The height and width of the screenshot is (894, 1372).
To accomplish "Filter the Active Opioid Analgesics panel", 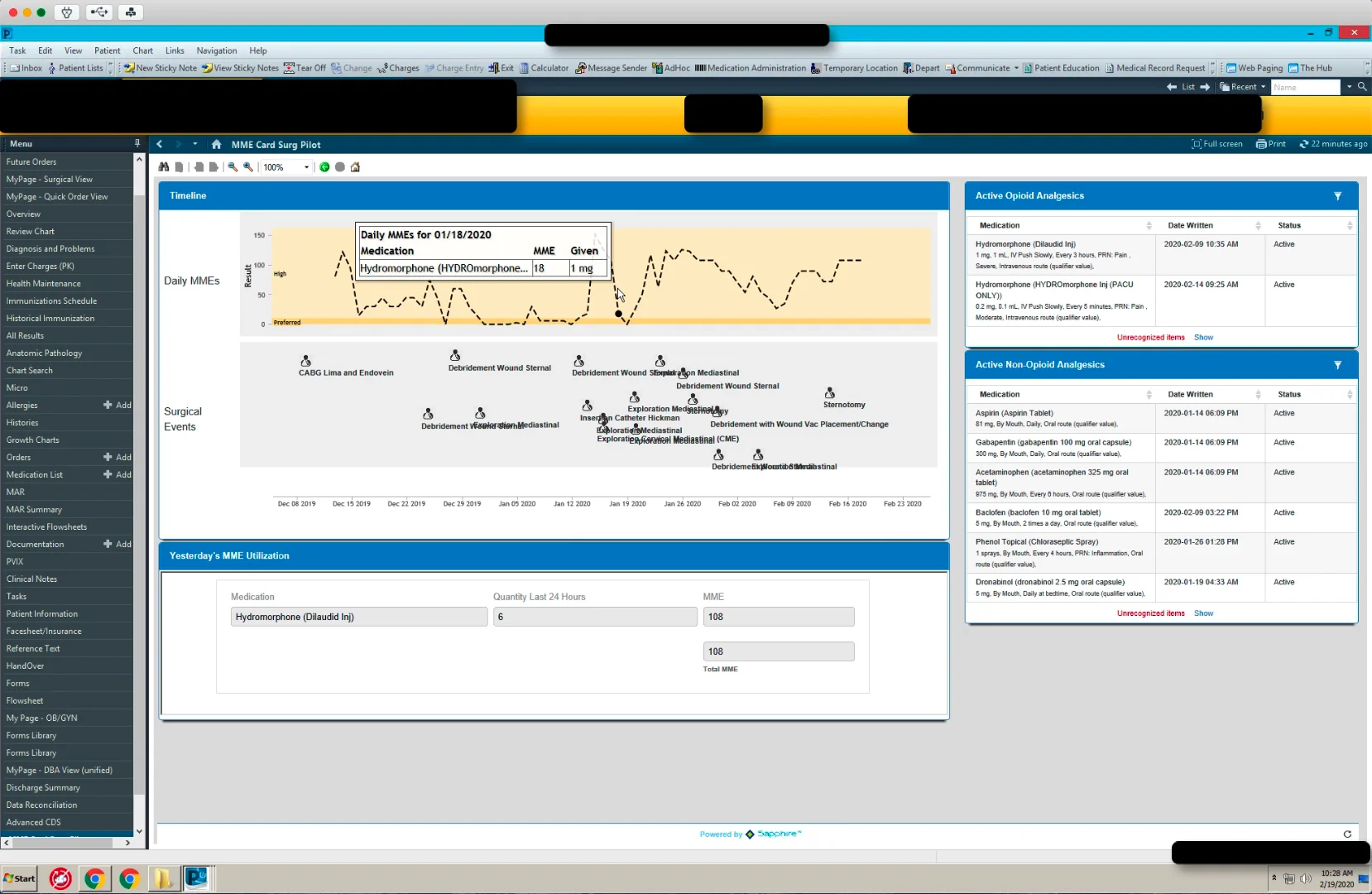I will 1338,196.
